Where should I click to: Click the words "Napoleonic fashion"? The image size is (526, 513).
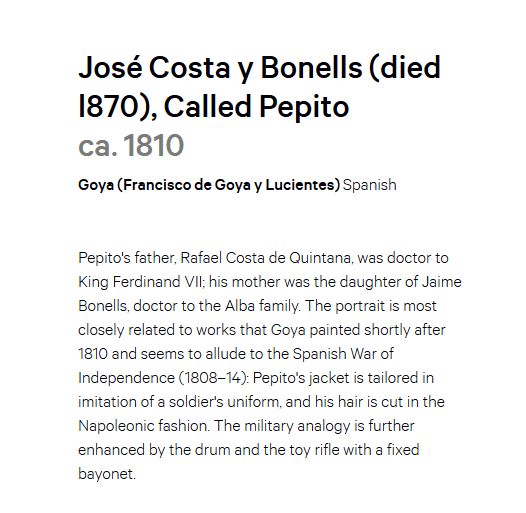(x=144, y=426)
